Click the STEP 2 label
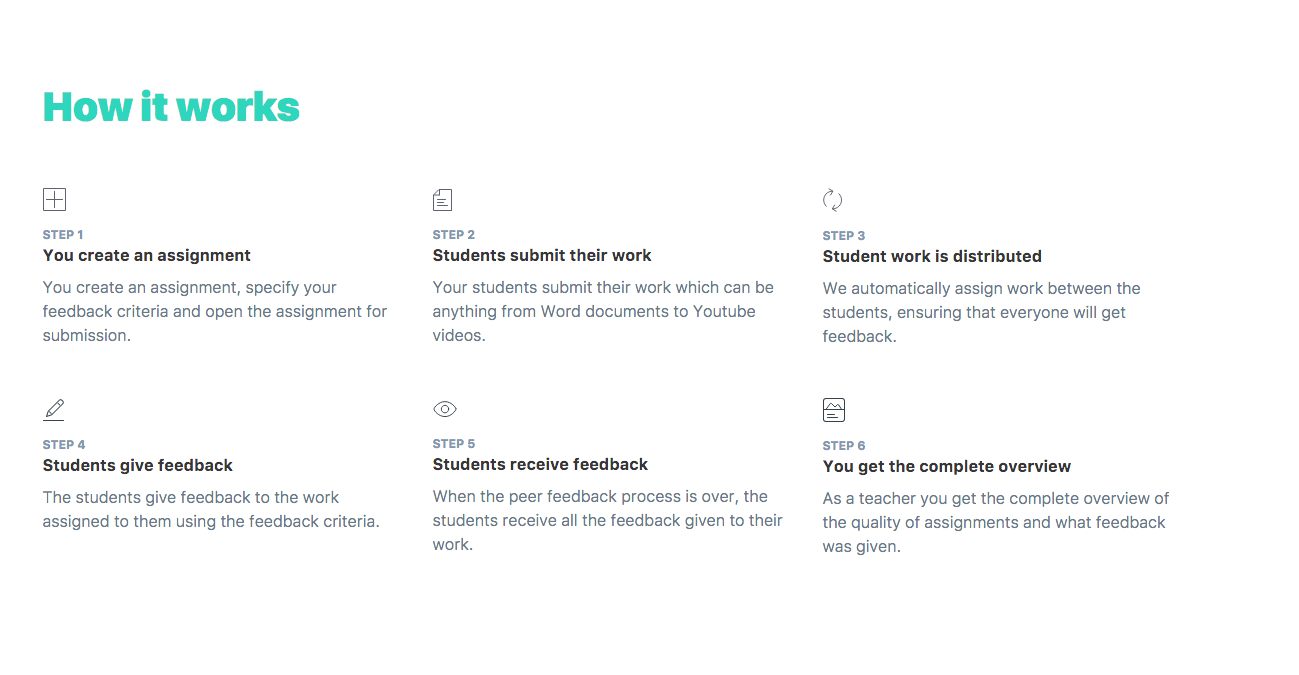Viewport: 1299px width, 675px height. pos(454,235)
